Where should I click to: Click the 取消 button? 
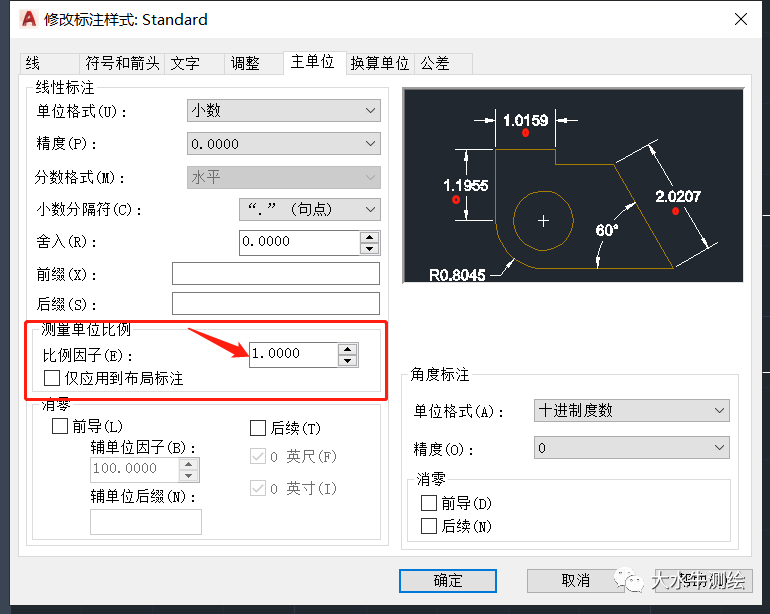tap(575, 581)
